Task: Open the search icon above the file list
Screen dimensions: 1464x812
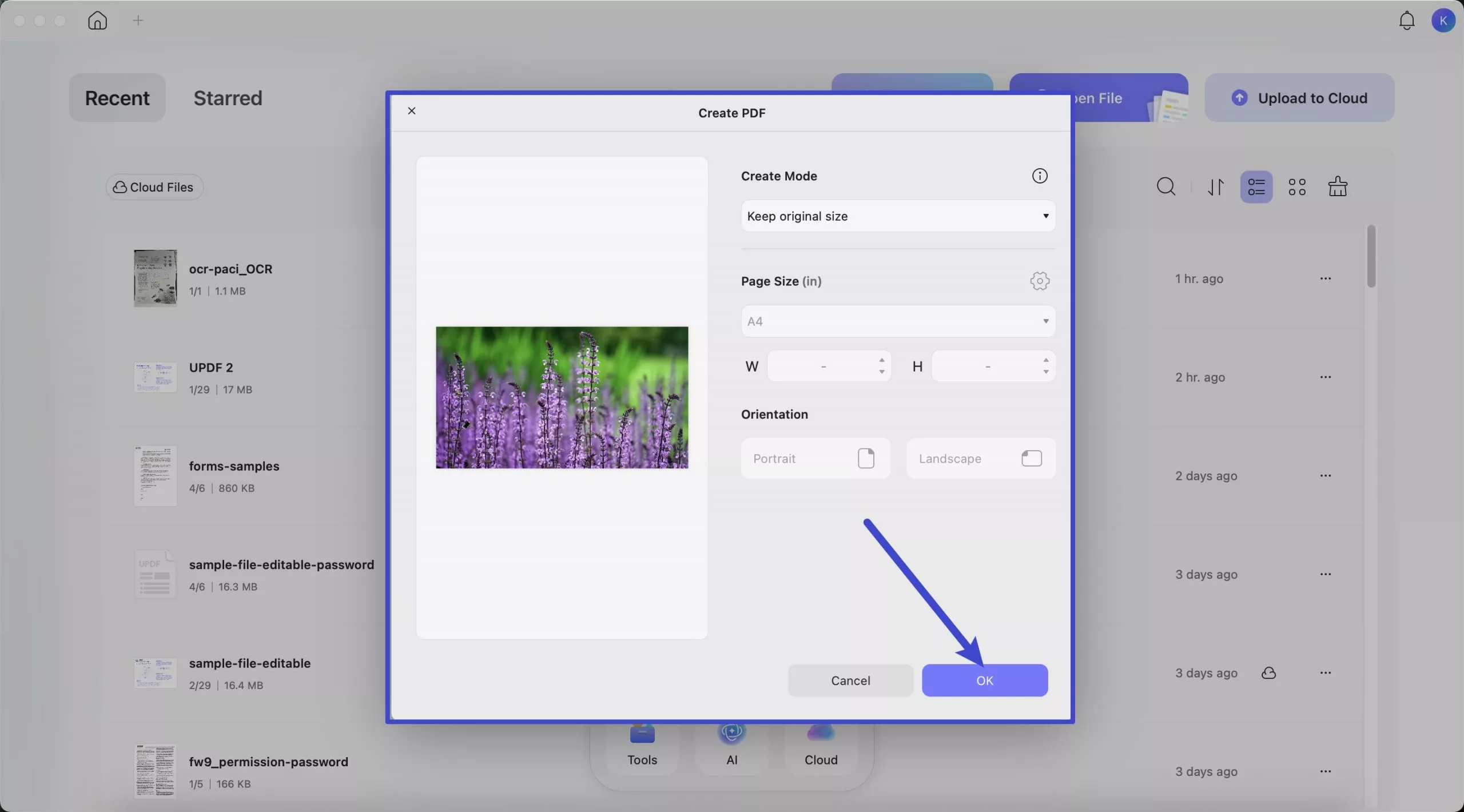Action: point(1165,186)
